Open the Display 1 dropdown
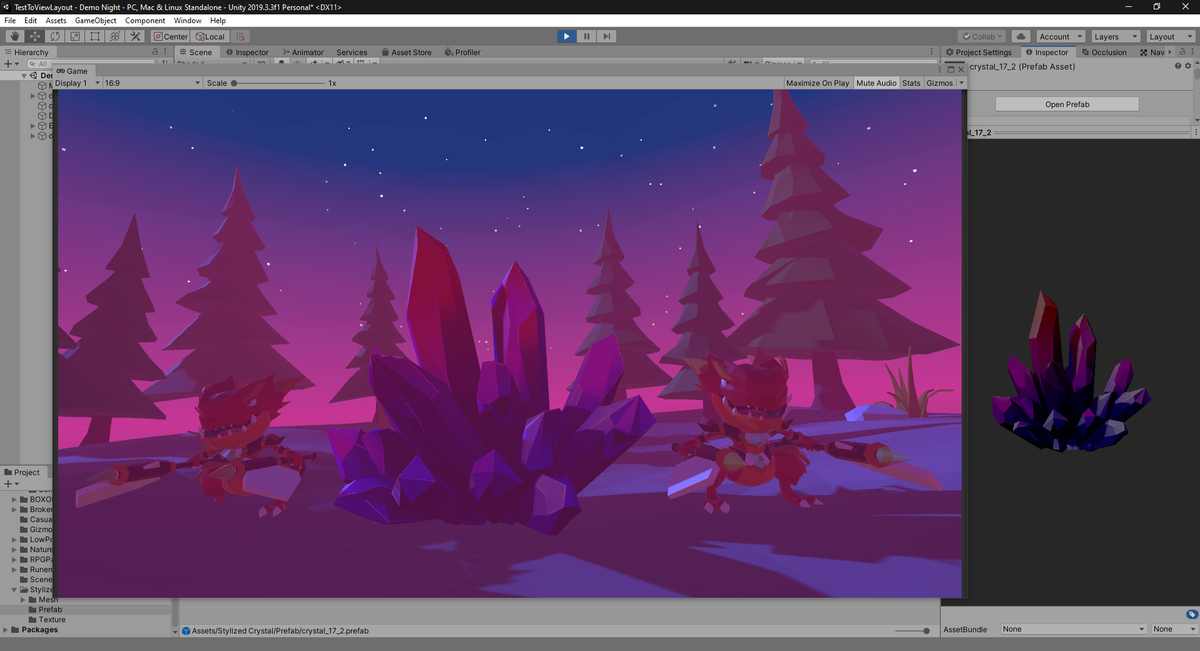Image resolution: width=1200 pixels, height=651 pixels. tap(77, 83)
